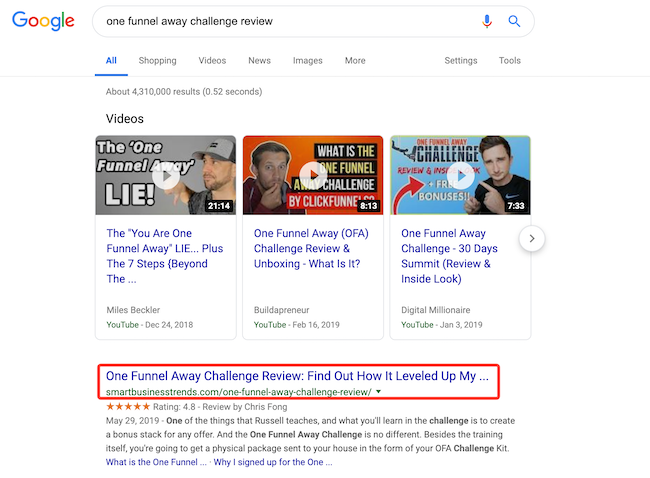Screen dimensions: 650x478
Task: Click the 'About 4,310,000 results' text
Action: pos(184,92)
